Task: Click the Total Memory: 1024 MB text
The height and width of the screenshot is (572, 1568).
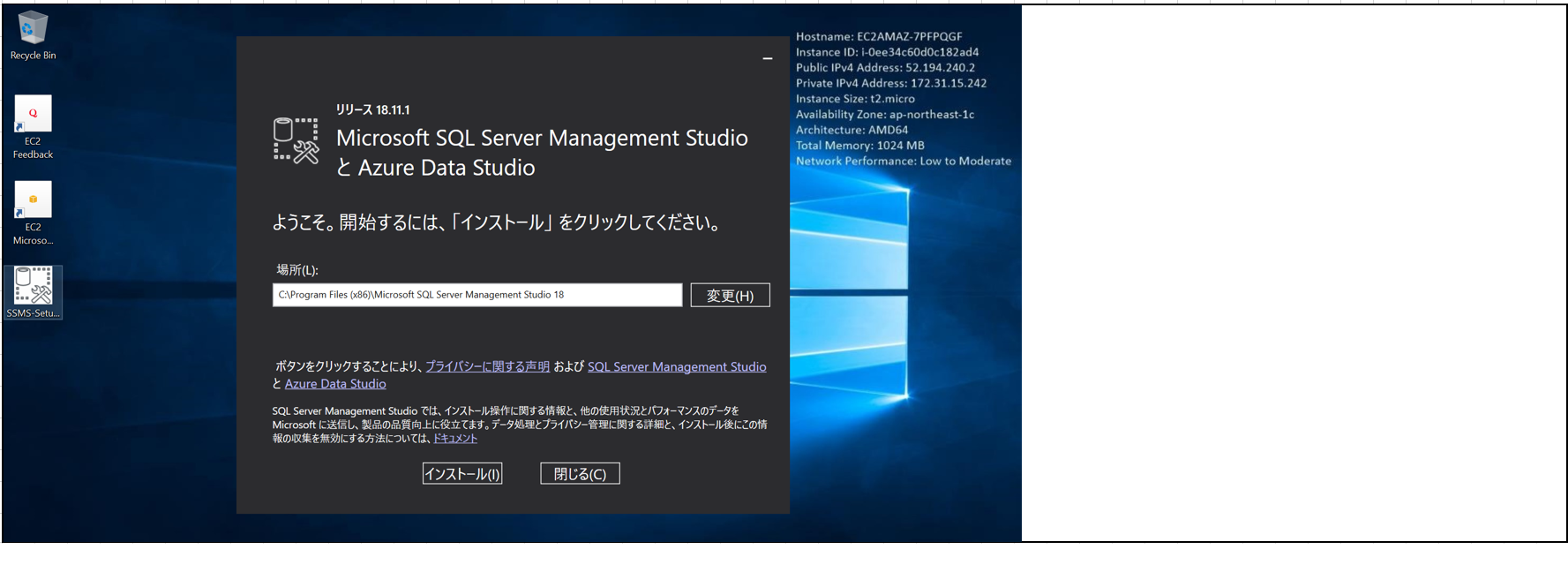Action: click(860, 146)
